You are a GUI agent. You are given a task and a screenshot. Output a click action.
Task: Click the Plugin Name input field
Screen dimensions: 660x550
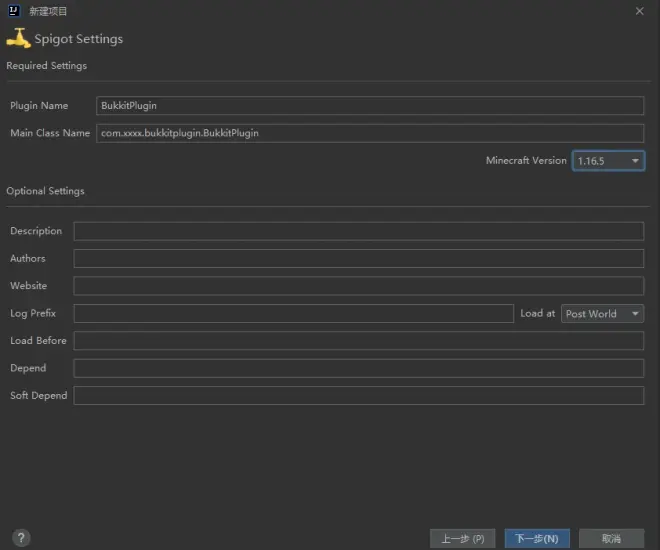point(370,106)
